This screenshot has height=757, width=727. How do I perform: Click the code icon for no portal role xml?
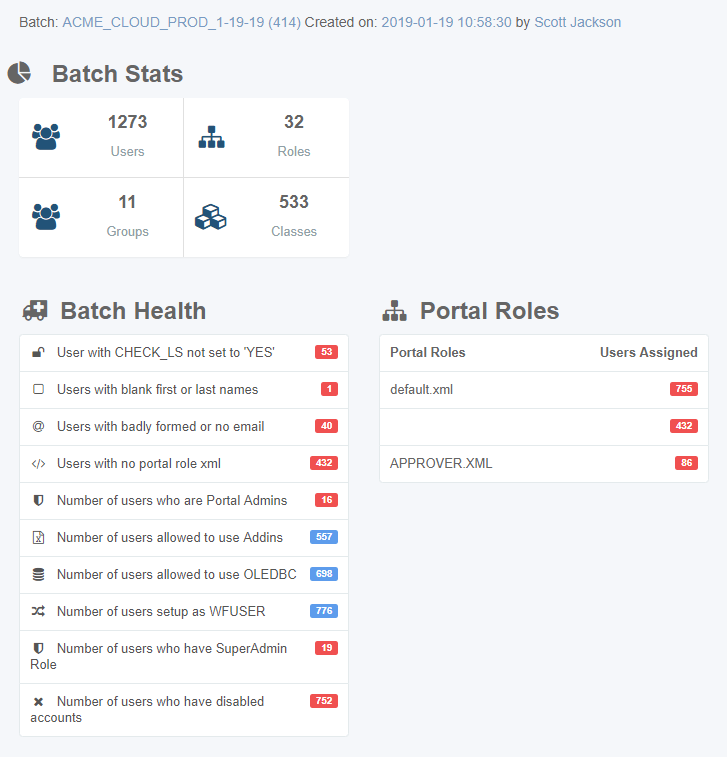(38, 463)
